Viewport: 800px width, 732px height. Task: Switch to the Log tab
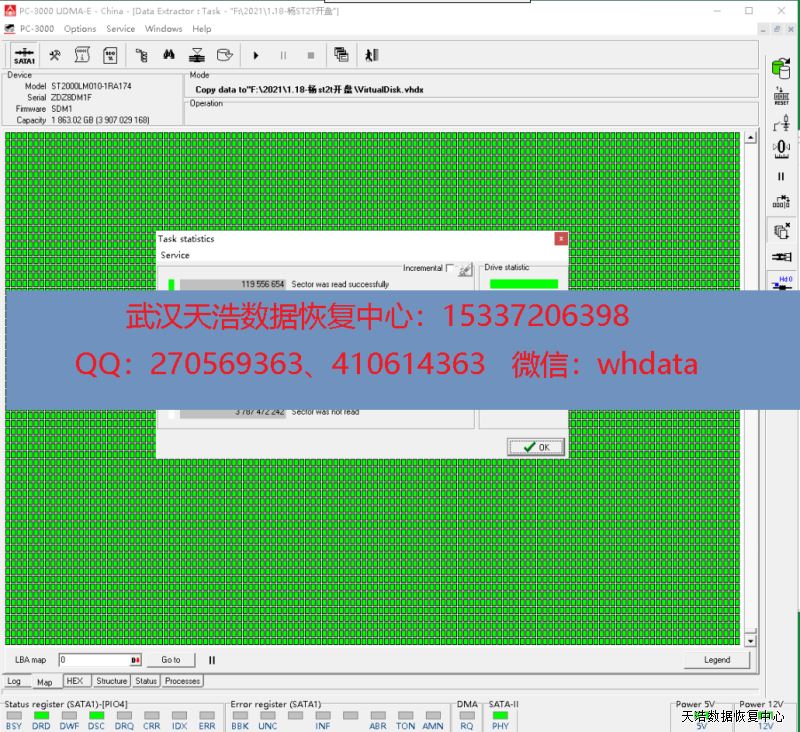coord(14,682)
